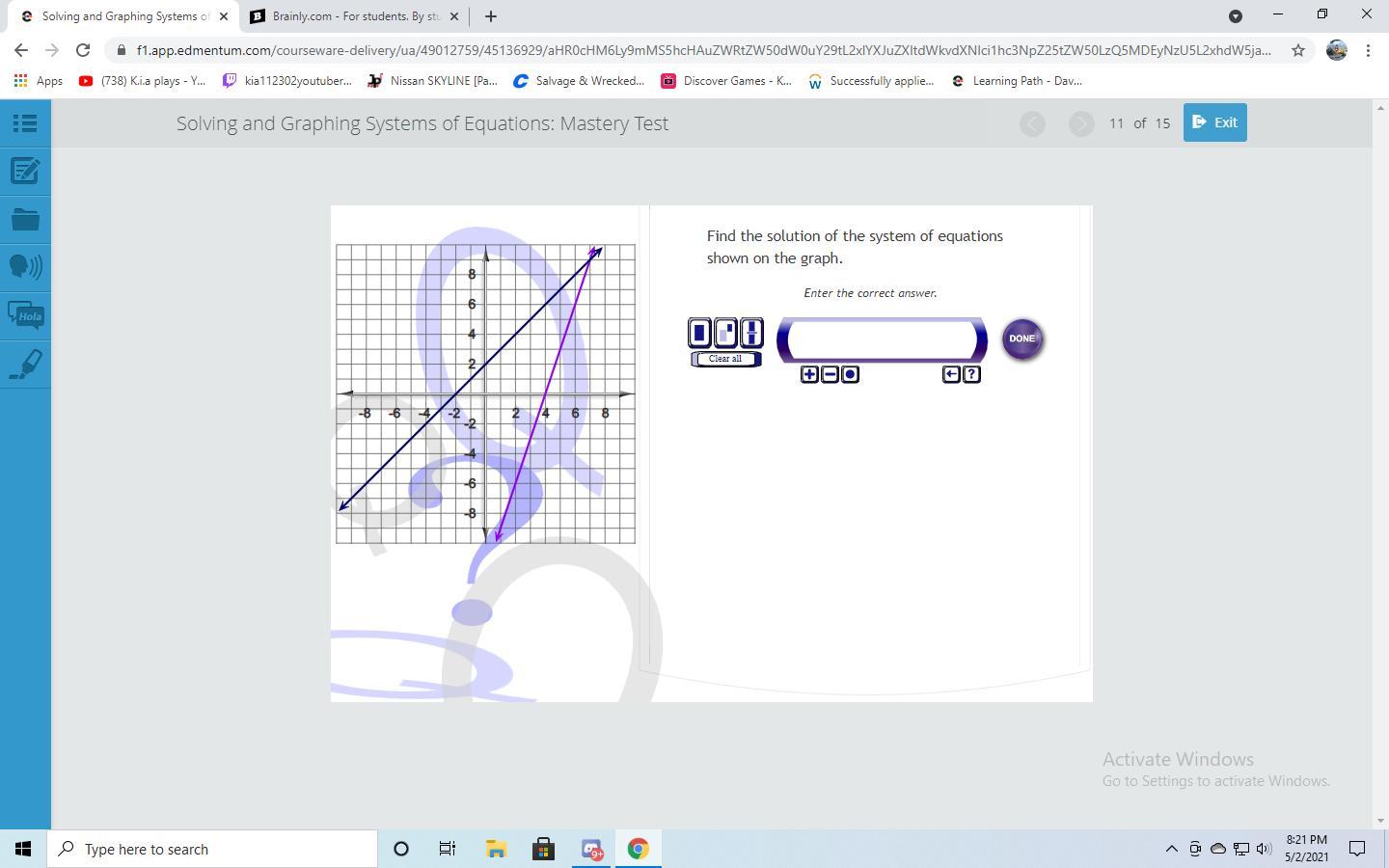The width and height of the screenshot is (1389, 868).
Task: Go to the next question arrow
Action: pyautogui.click(x=1081, y=123)
